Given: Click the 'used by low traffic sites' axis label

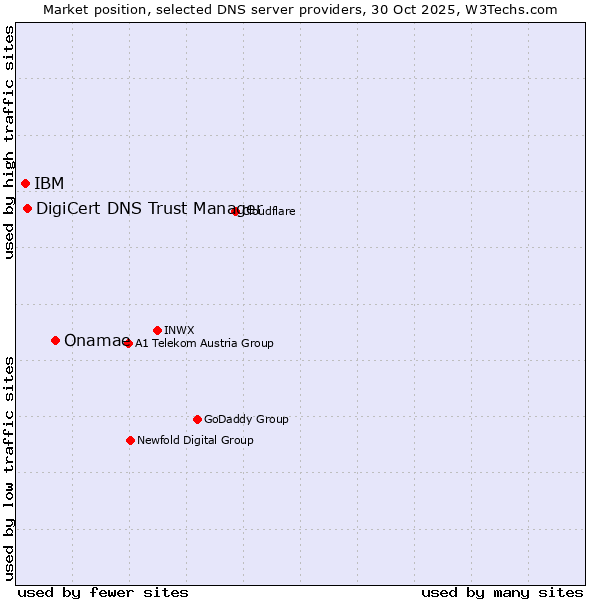Looking at the screenshot, I should (9, 468).
